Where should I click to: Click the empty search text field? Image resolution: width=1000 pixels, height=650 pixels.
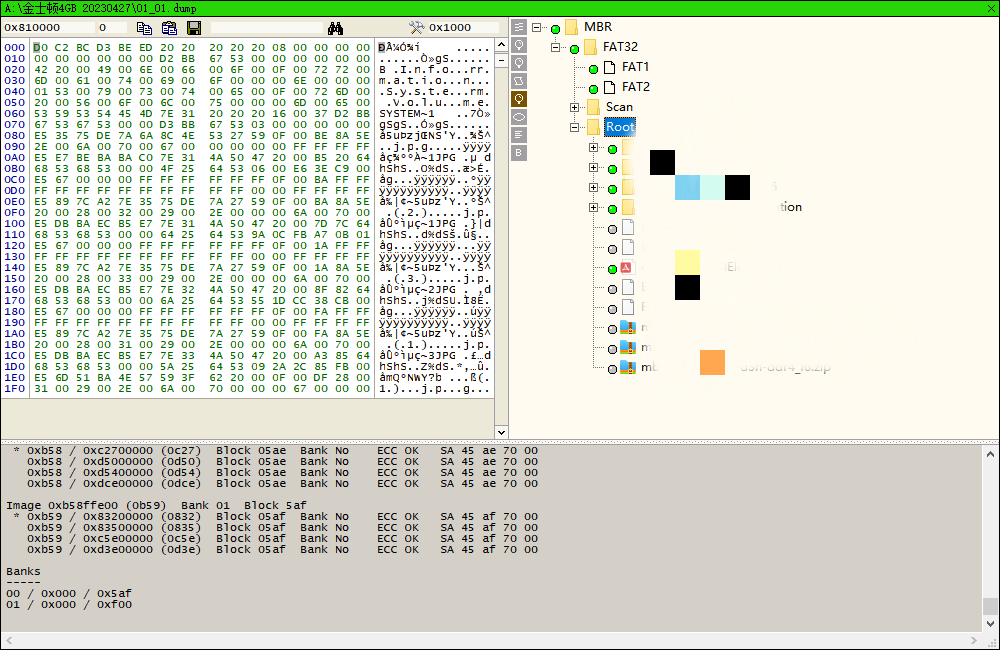click(x=267, y=27)
